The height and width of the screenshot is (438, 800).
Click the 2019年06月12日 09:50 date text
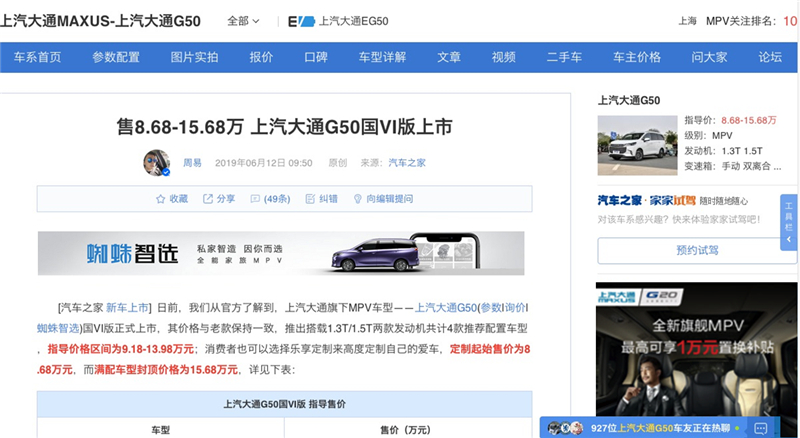click(x=263, y=163)
